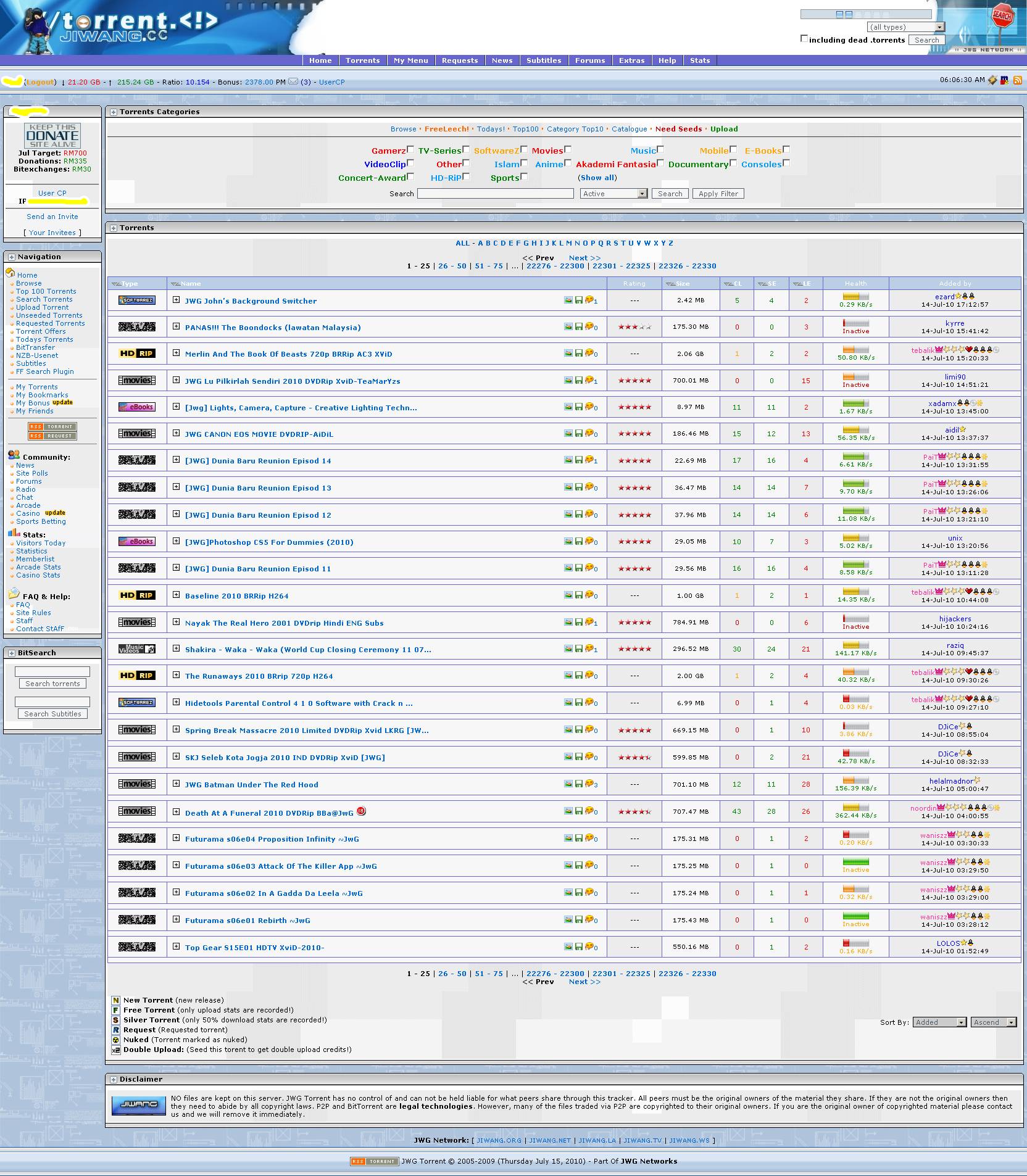The image size is (1027, 1176).
Task: Click the Apply Filter button
Action: pos(718,194)
